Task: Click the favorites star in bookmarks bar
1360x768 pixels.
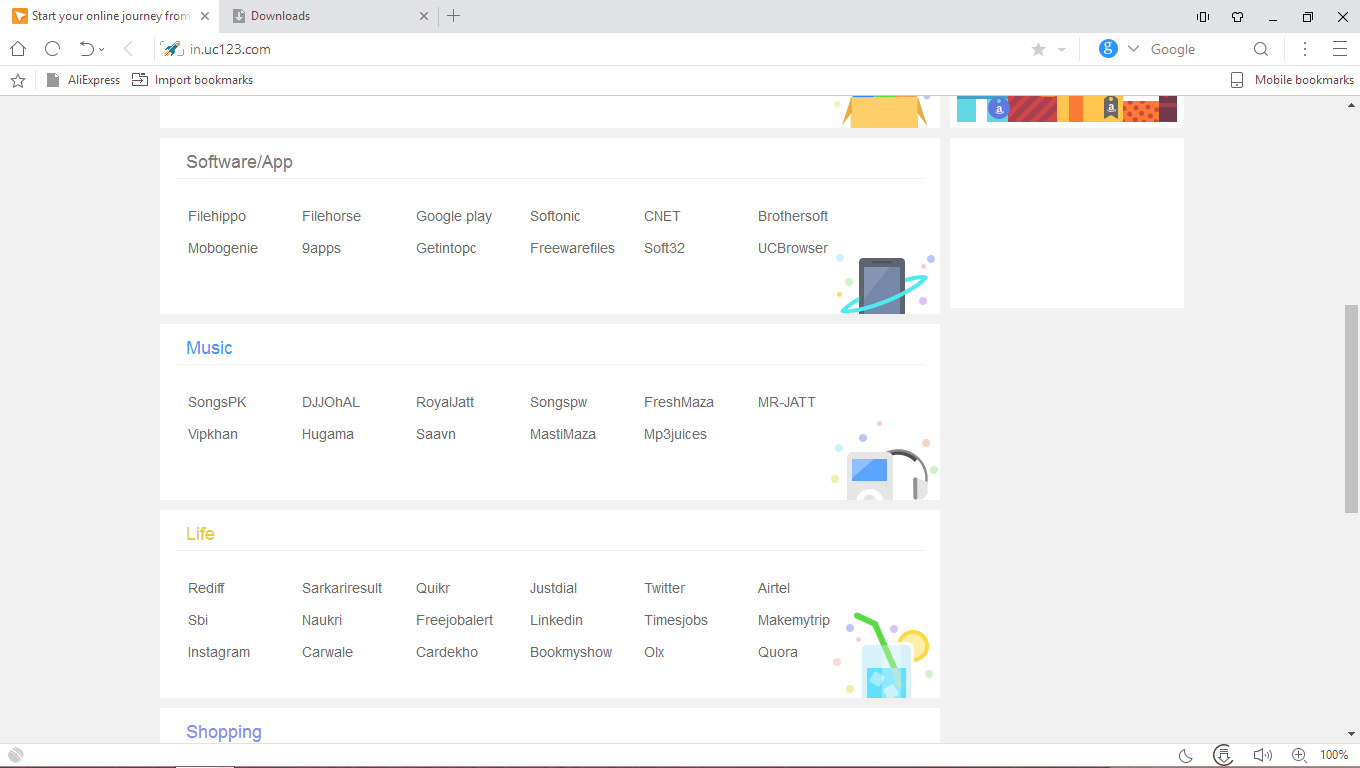Action: 18,80
